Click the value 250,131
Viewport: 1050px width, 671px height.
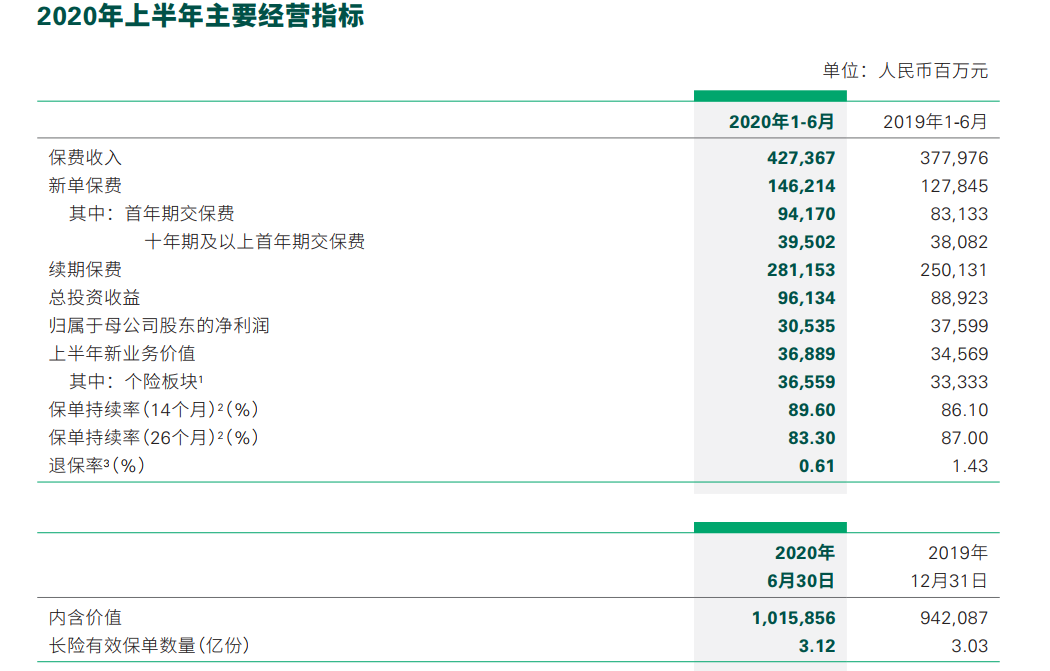(x=954, y=271)
